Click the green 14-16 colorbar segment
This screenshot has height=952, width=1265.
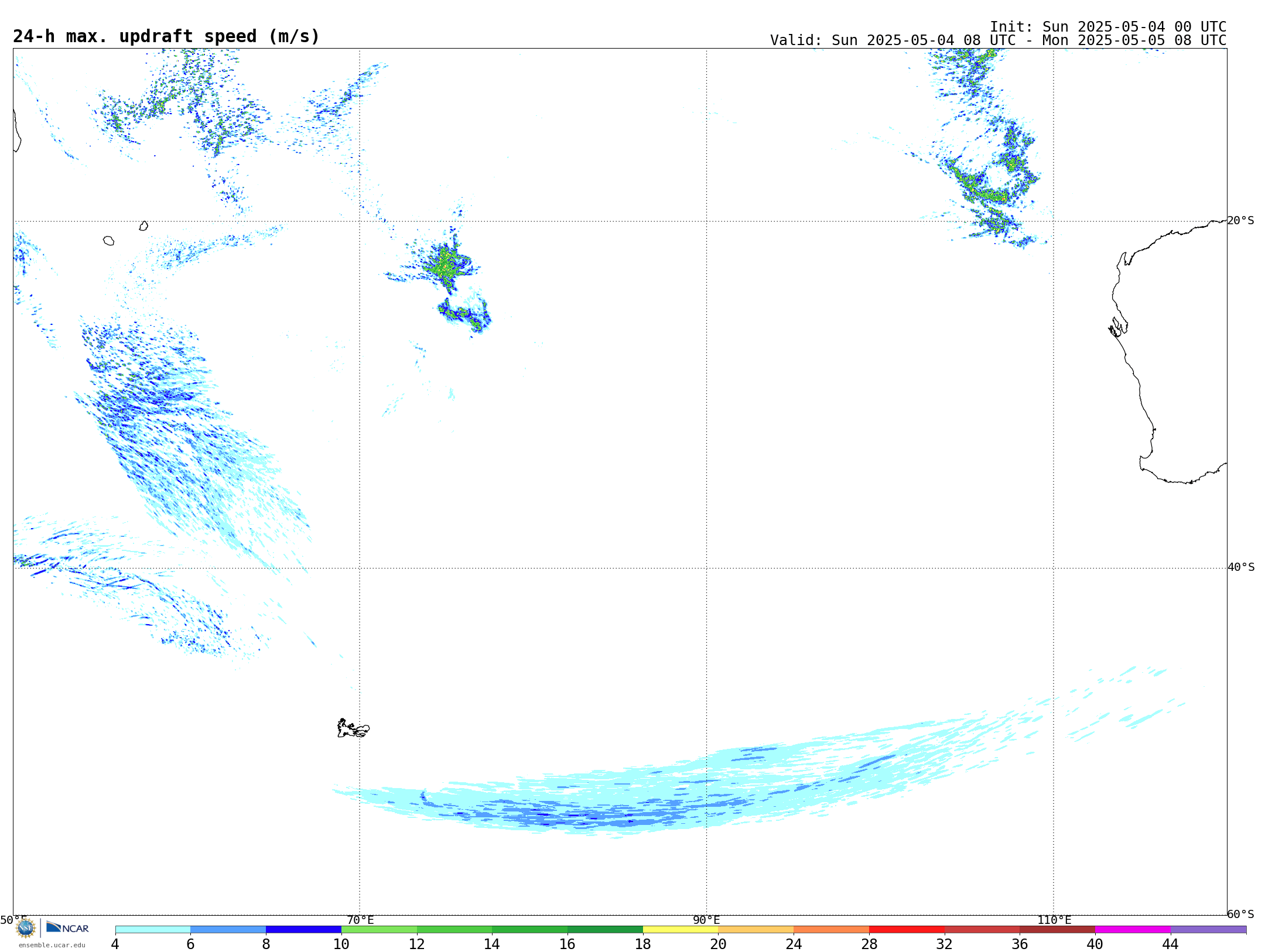[x=530, y=929]
